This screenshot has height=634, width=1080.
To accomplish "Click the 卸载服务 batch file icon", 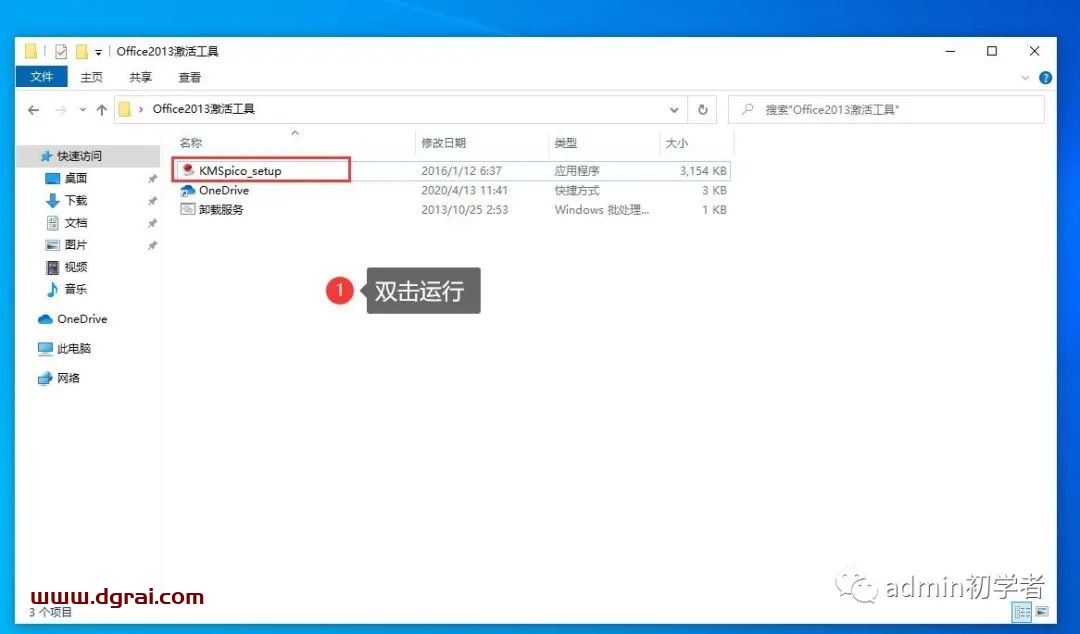I will (x=187, y=209).
